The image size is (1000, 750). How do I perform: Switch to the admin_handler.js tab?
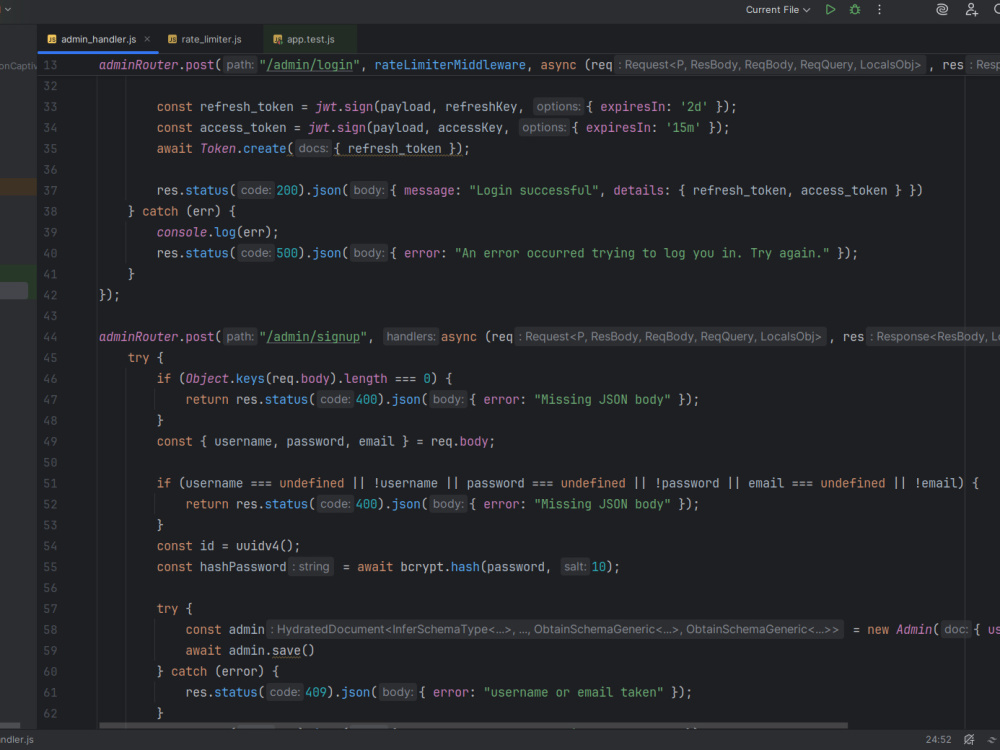click(x=98, y=40)
